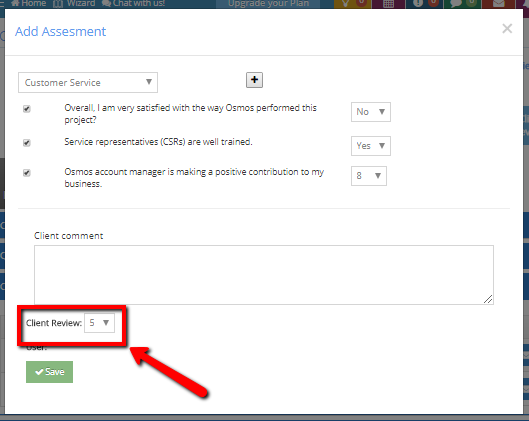Image resolution: width=529 pixels, height=421 pixels.
Task: Open the speech bubble messages icon in the top bar
Action: point(456,3)
